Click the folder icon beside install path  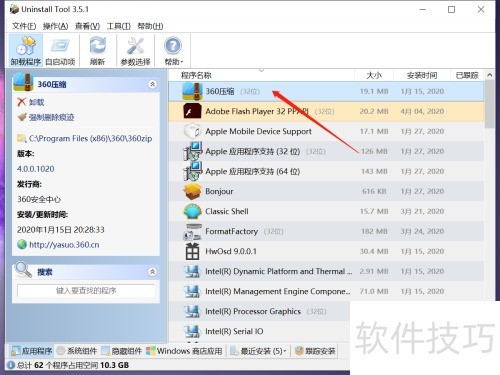pos(22,138)
